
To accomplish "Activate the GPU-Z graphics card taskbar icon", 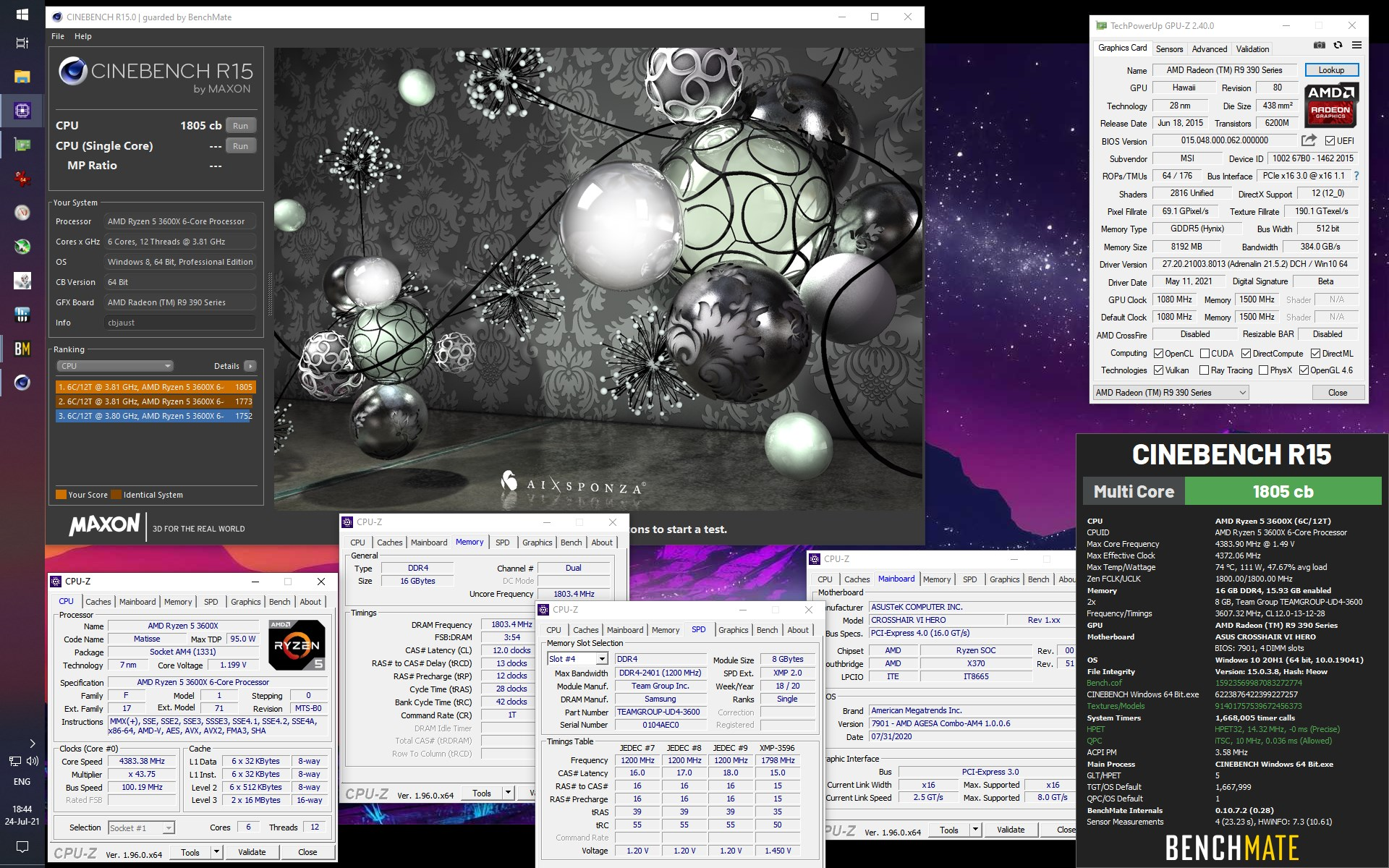I will click(22, 145).
